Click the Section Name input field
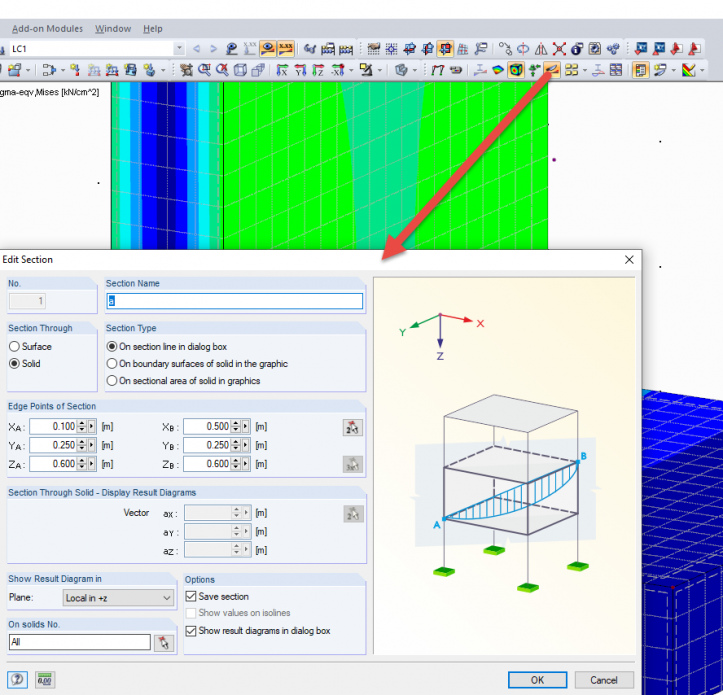723x695 pixels. (x=234, y=301)
